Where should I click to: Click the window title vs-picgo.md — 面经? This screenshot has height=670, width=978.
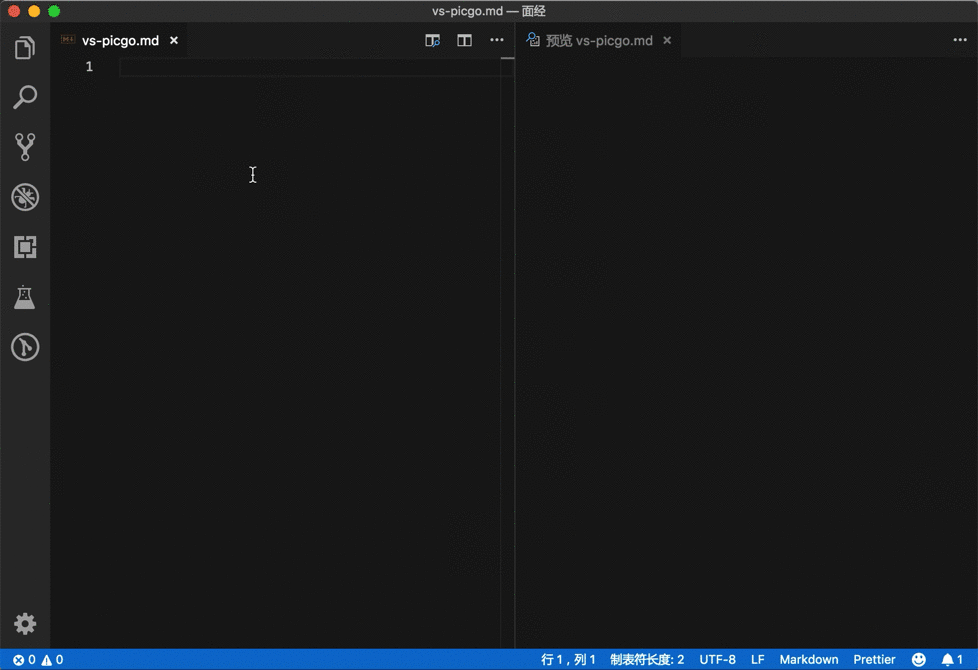[488, 11]
